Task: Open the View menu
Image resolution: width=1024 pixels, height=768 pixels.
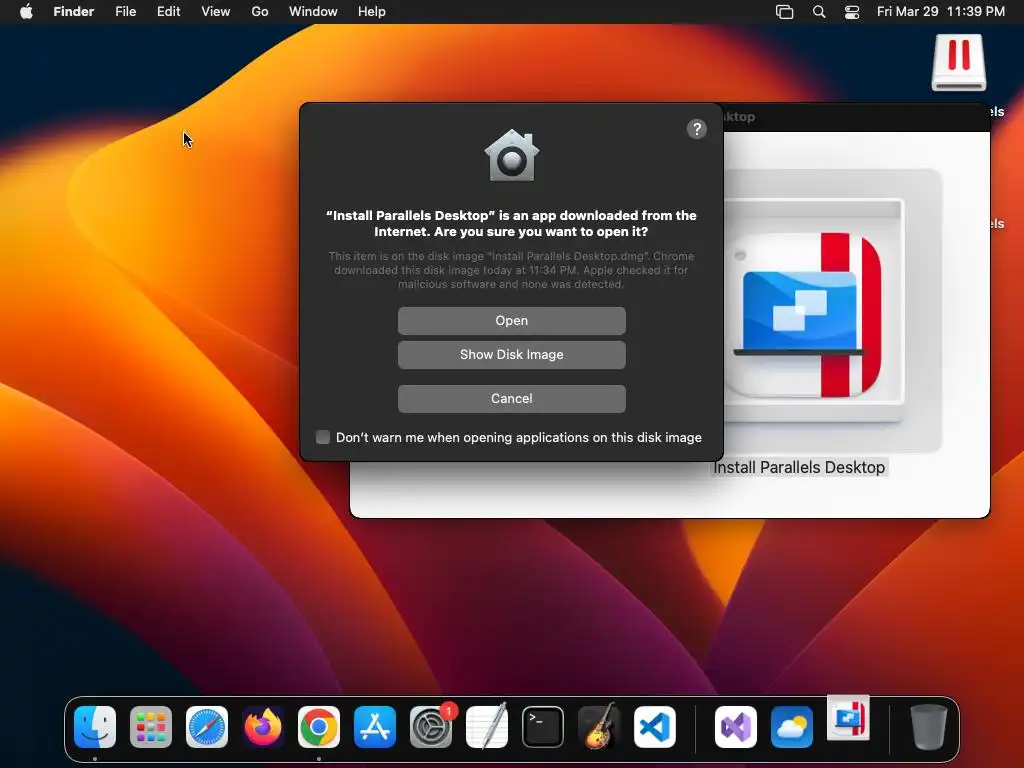Action: click(216, 12)
